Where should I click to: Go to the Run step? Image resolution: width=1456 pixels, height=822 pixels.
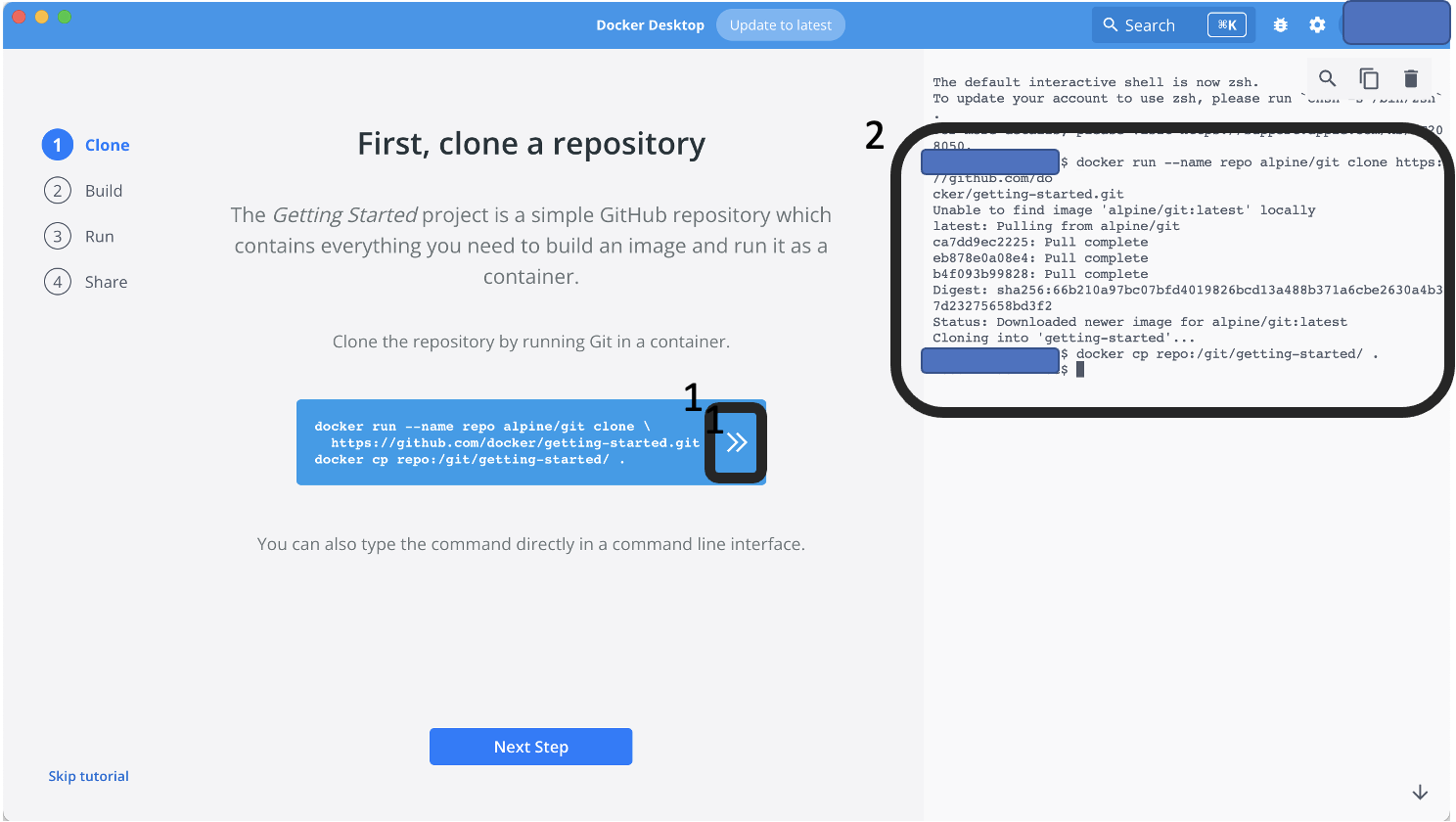click(79, 236)
